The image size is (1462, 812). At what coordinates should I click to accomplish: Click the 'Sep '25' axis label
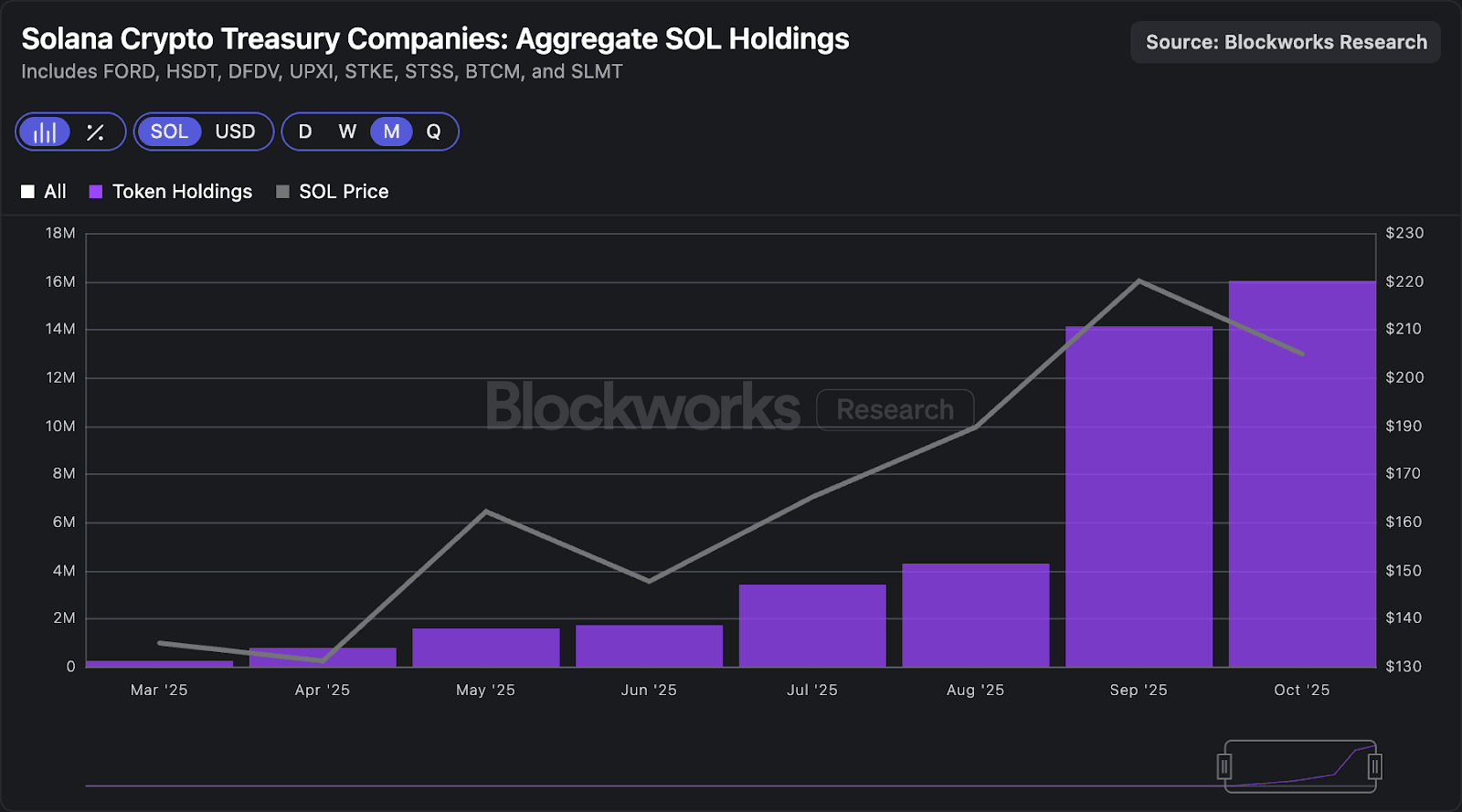(x=1139, y=691)
